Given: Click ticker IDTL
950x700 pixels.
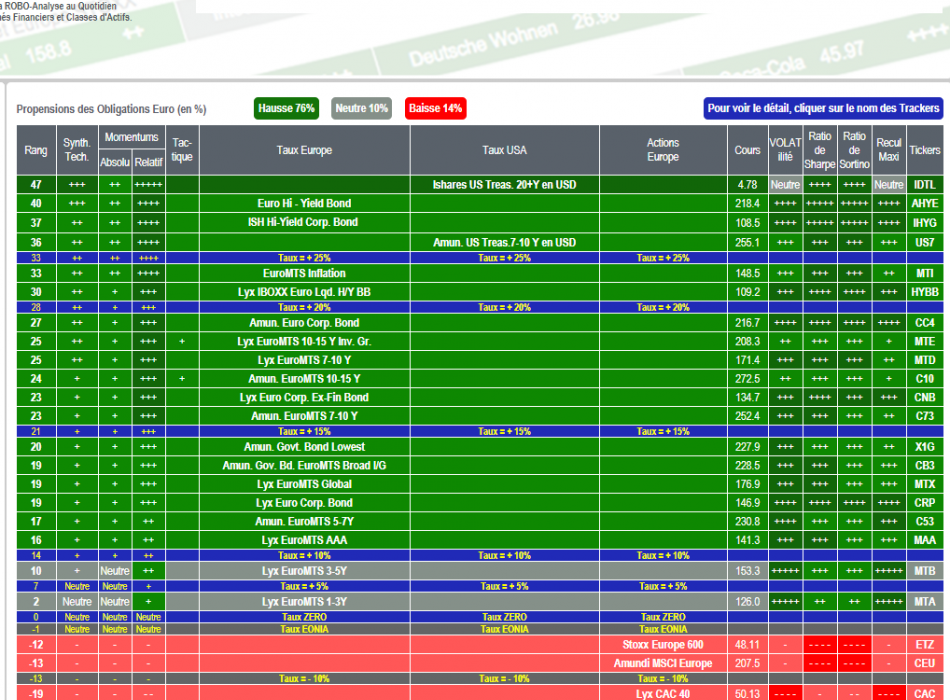Looking at the screenshot, I should click(925, 185).
